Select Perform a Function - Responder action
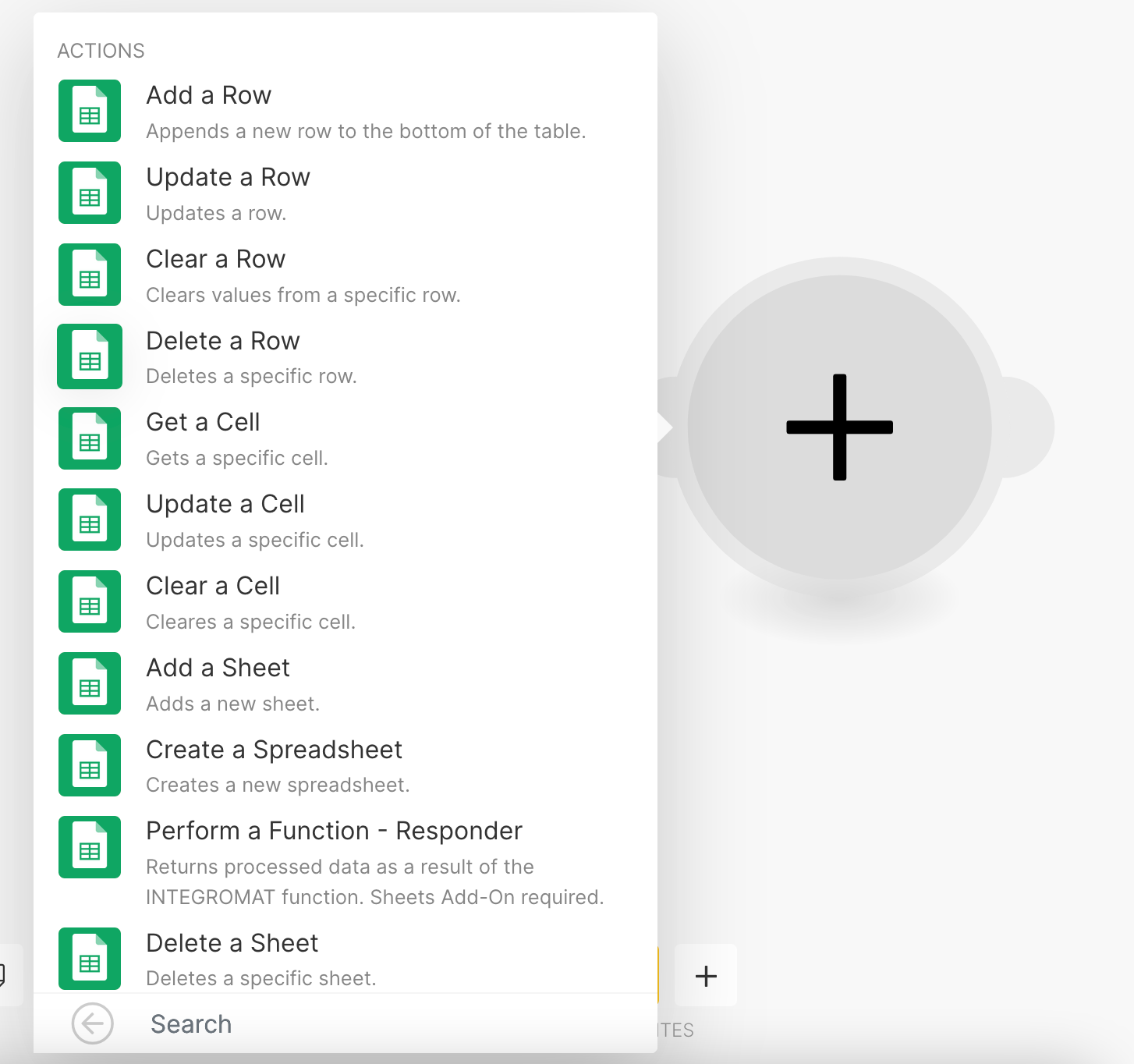 click(334, 831)
